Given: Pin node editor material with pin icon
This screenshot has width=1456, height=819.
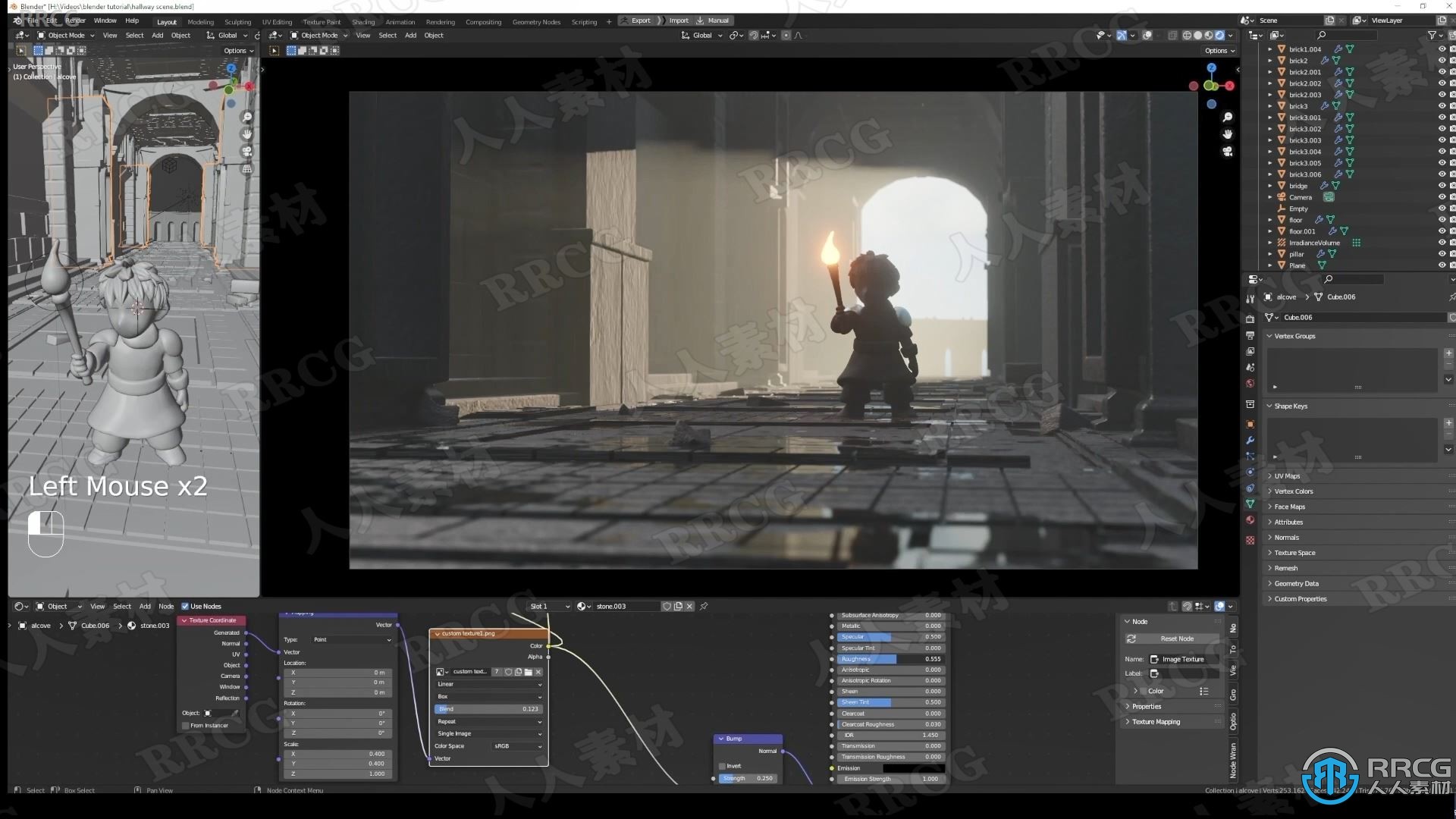Looking at the screenshot, I should (704, 606).
